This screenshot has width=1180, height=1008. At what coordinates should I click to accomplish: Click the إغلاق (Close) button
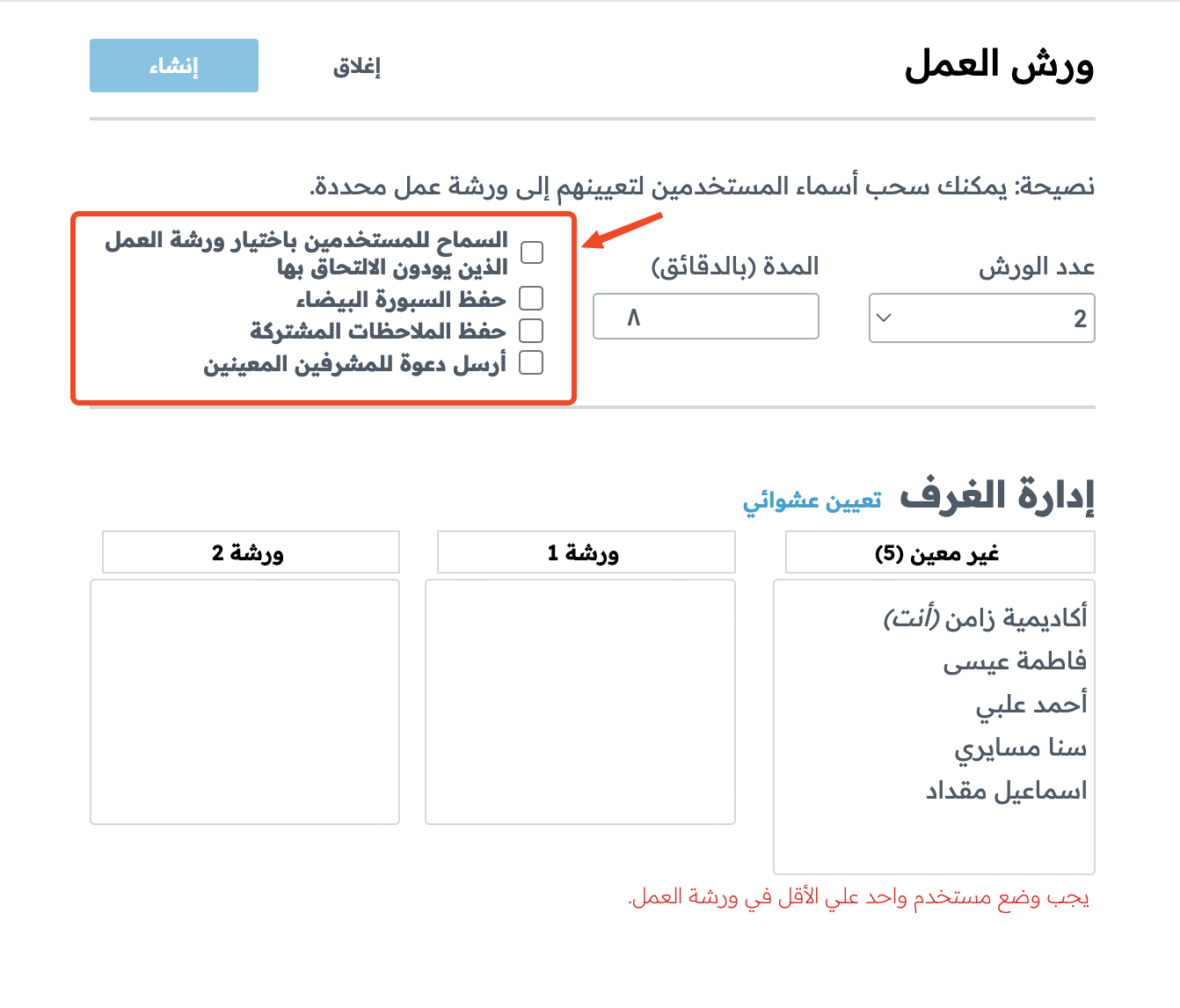356,67
